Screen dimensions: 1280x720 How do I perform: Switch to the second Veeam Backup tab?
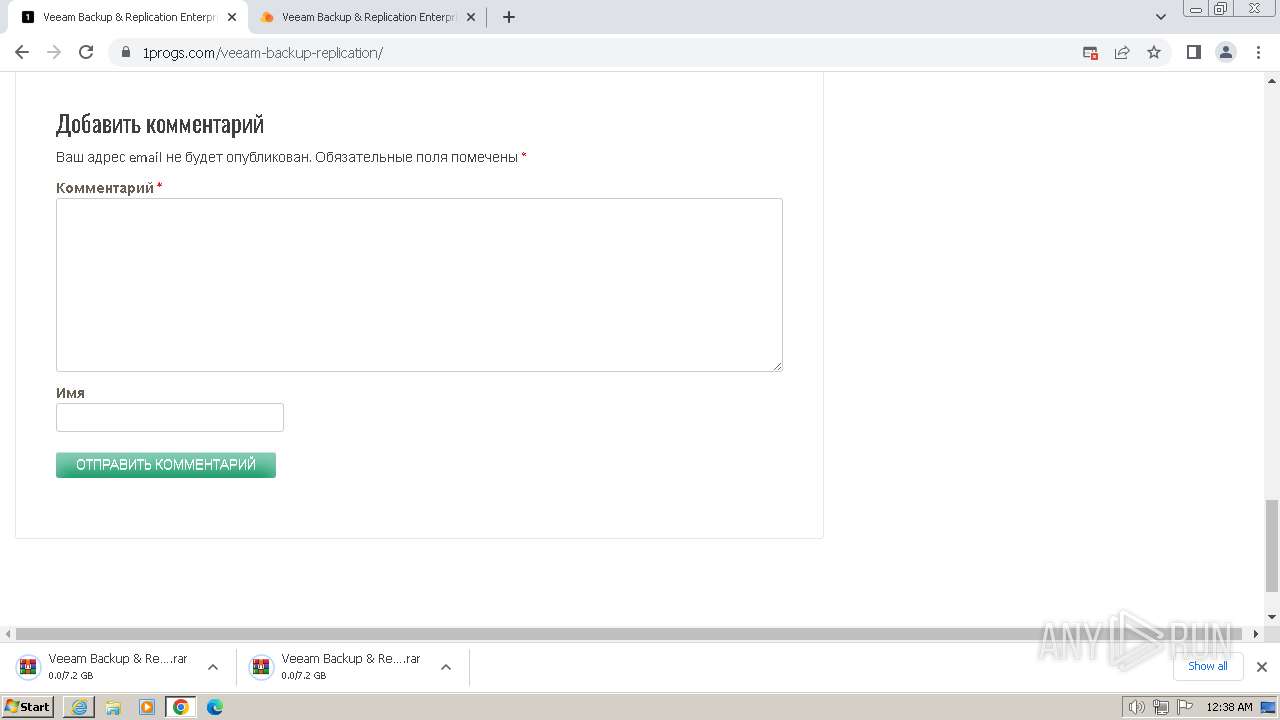(367, 17)
